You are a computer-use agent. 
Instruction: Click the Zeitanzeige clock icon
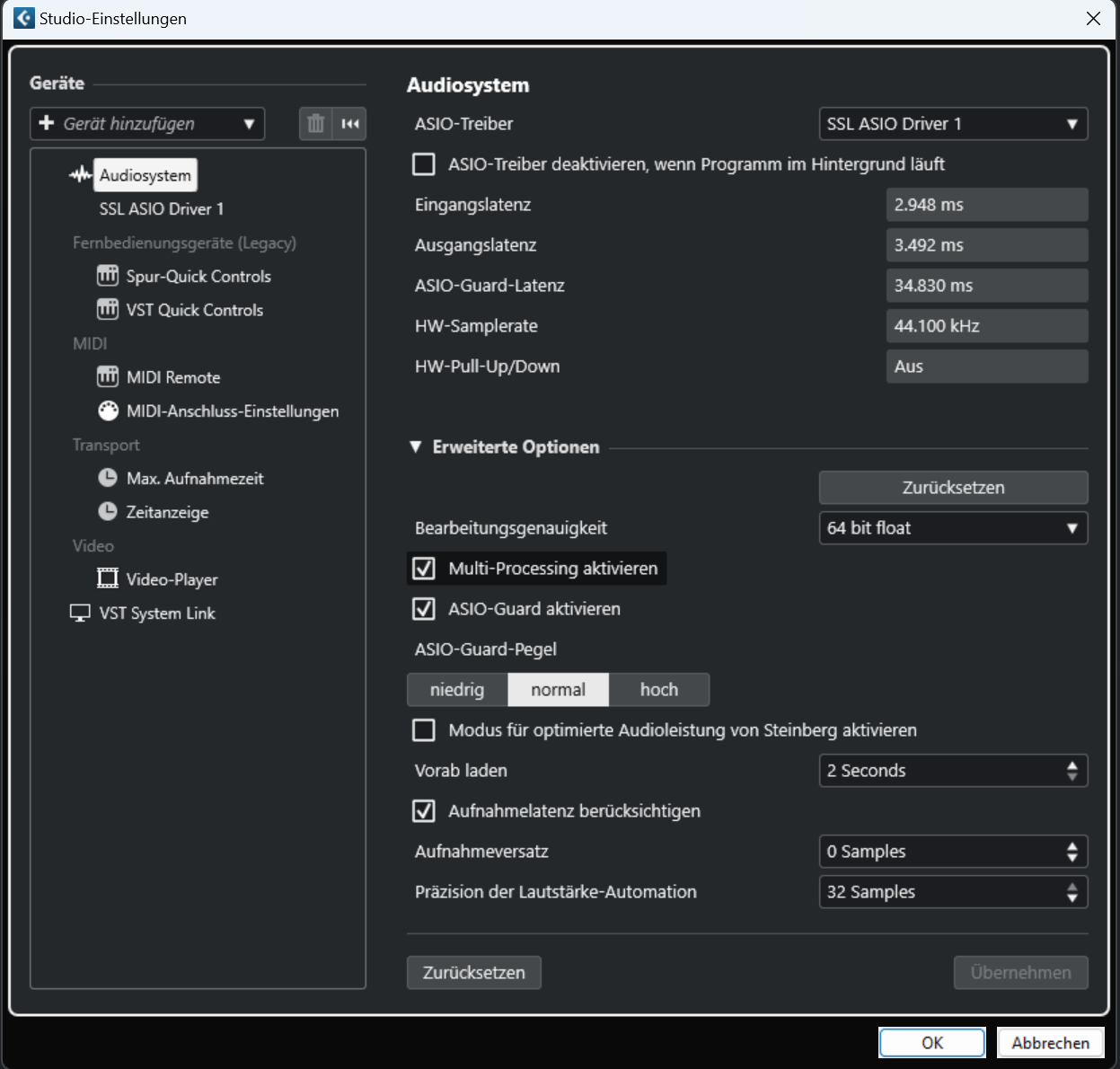pyautogui.click(x=108, y=512)
